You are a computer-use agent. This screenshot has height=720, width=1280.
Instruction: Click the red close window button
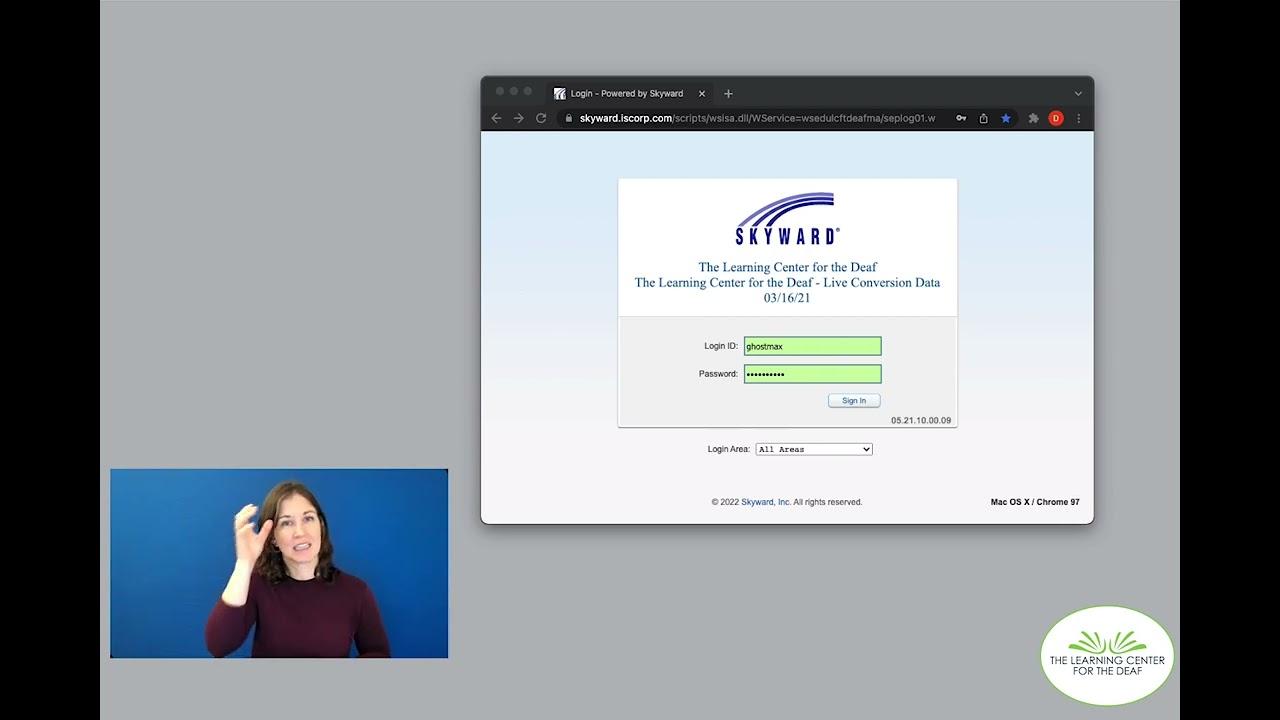pos(500,91)
